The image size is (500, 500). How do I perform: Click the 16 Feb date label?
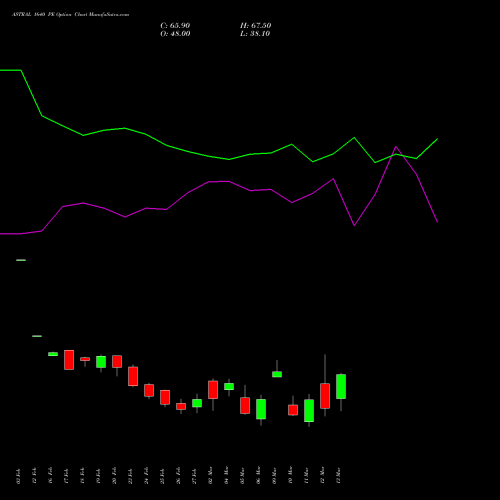(50, 476)
